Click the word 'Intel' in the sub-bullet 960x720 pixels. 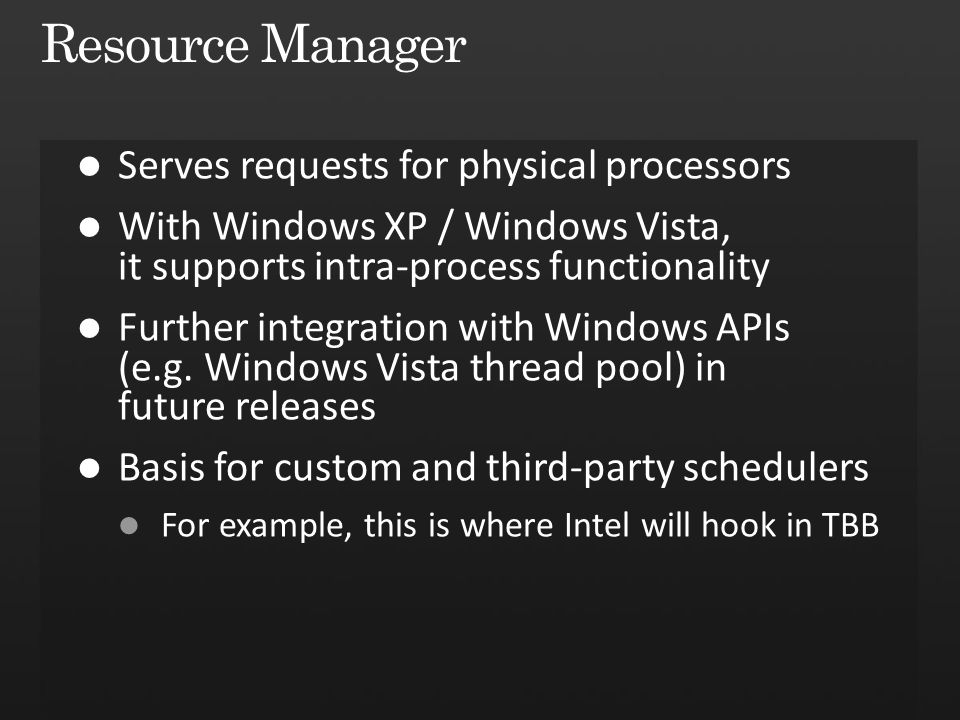[596, 525]
